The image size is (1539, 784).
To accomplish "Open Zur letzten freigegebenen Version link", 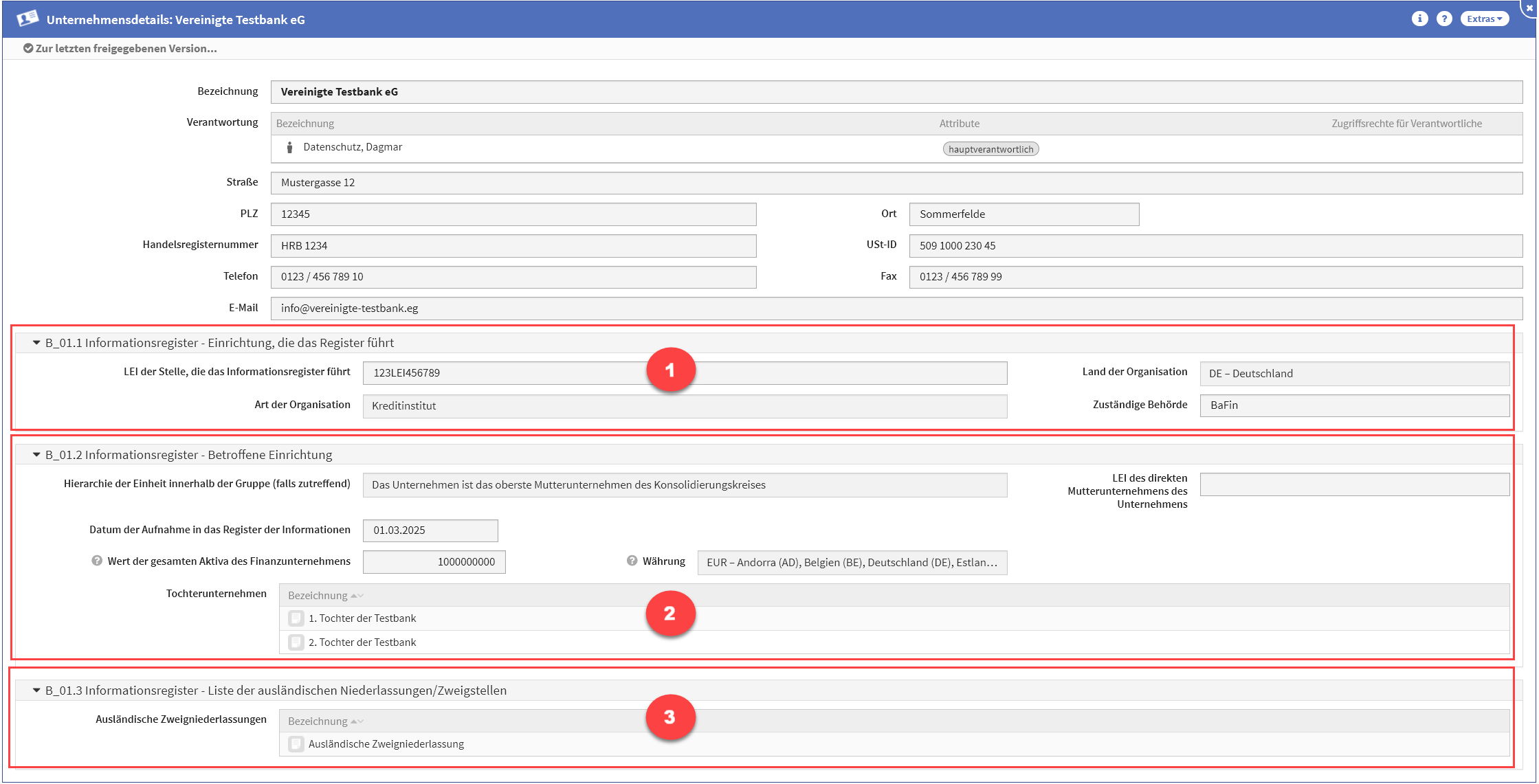I will click(x=120, y=48).
